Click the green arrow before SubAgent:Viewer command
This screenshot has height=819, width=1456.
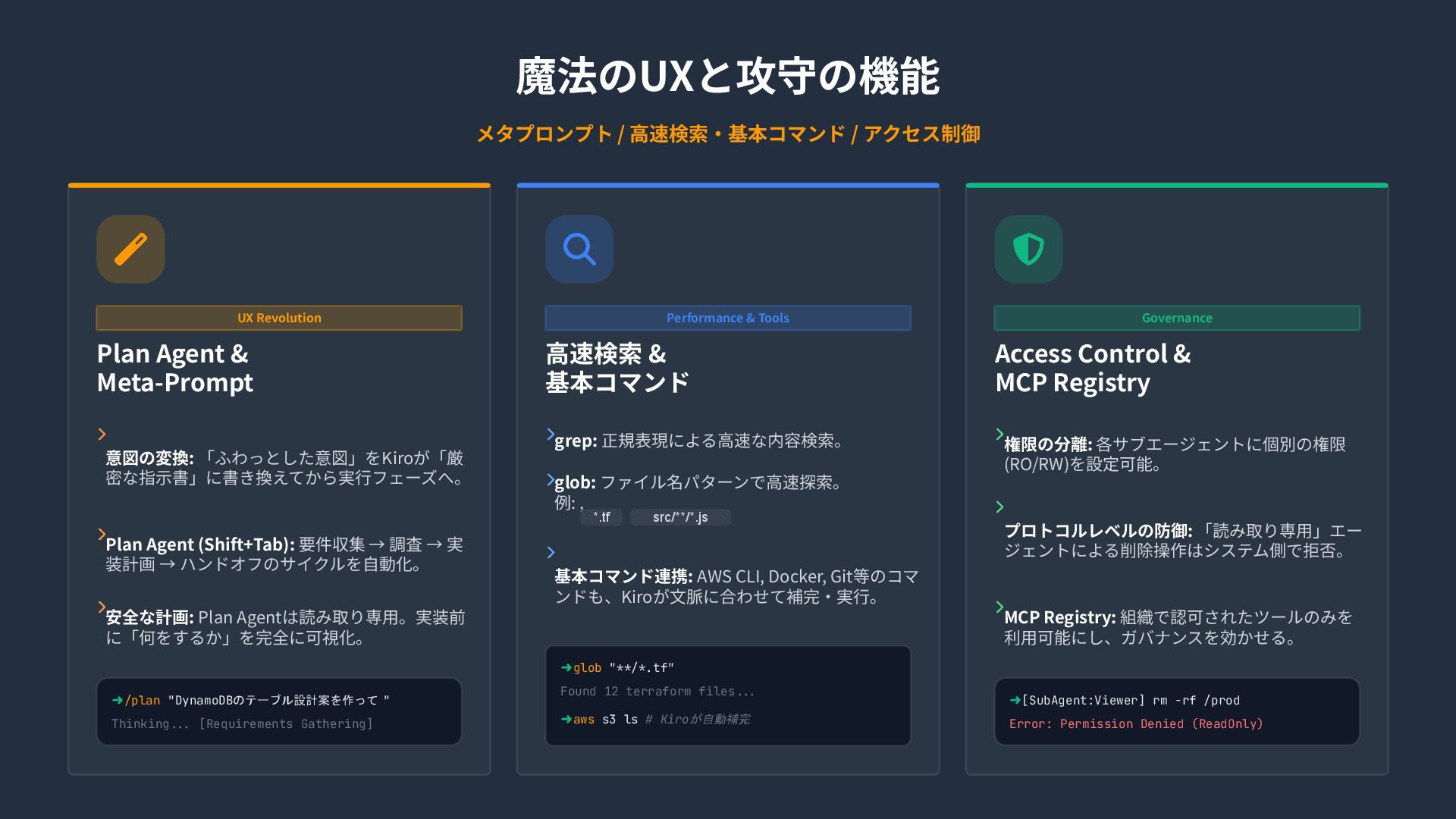point(1015,700)
